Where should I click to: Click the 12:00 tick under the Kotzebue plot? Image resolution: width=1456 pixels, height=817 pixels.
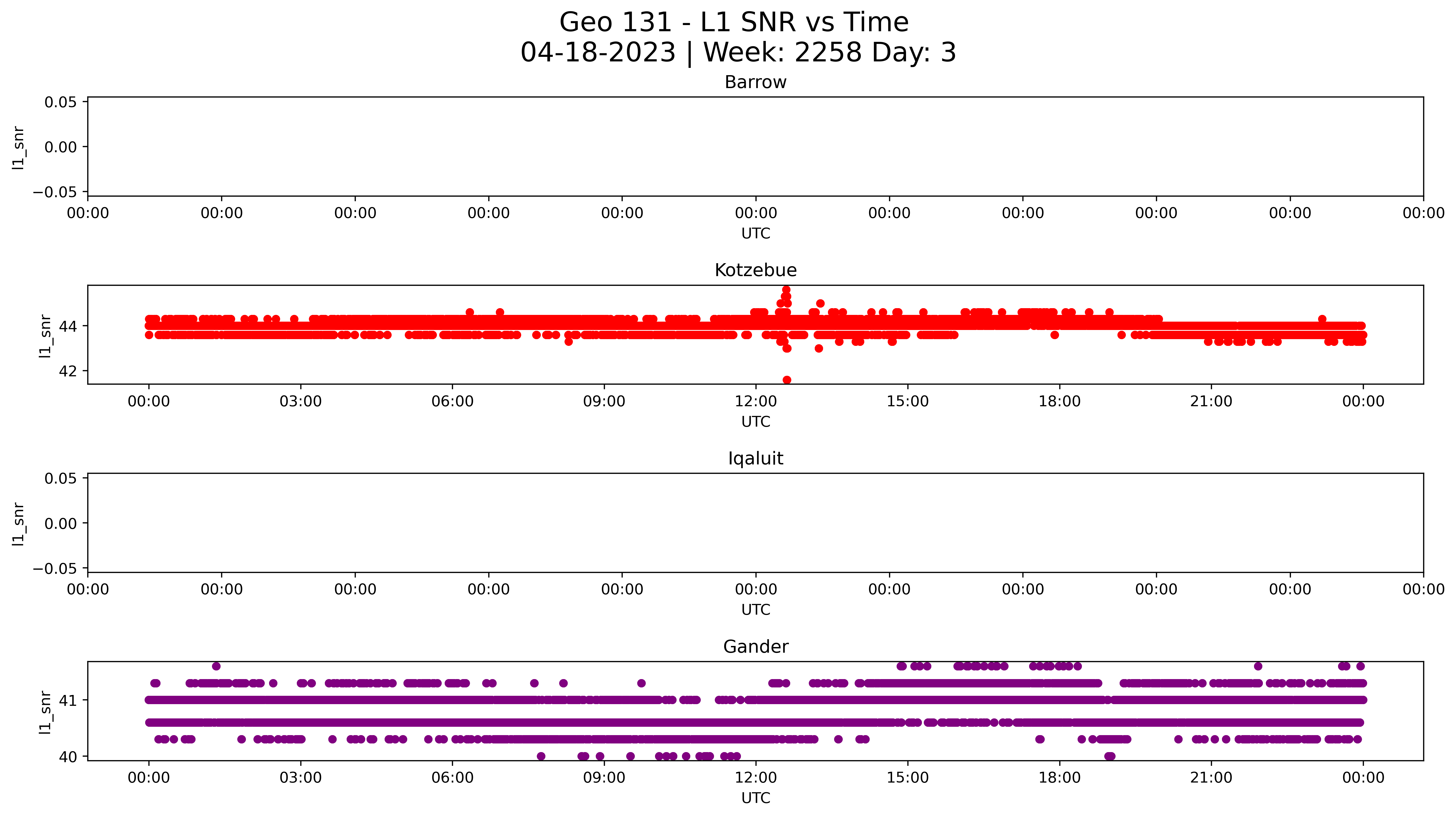(756, 401)
